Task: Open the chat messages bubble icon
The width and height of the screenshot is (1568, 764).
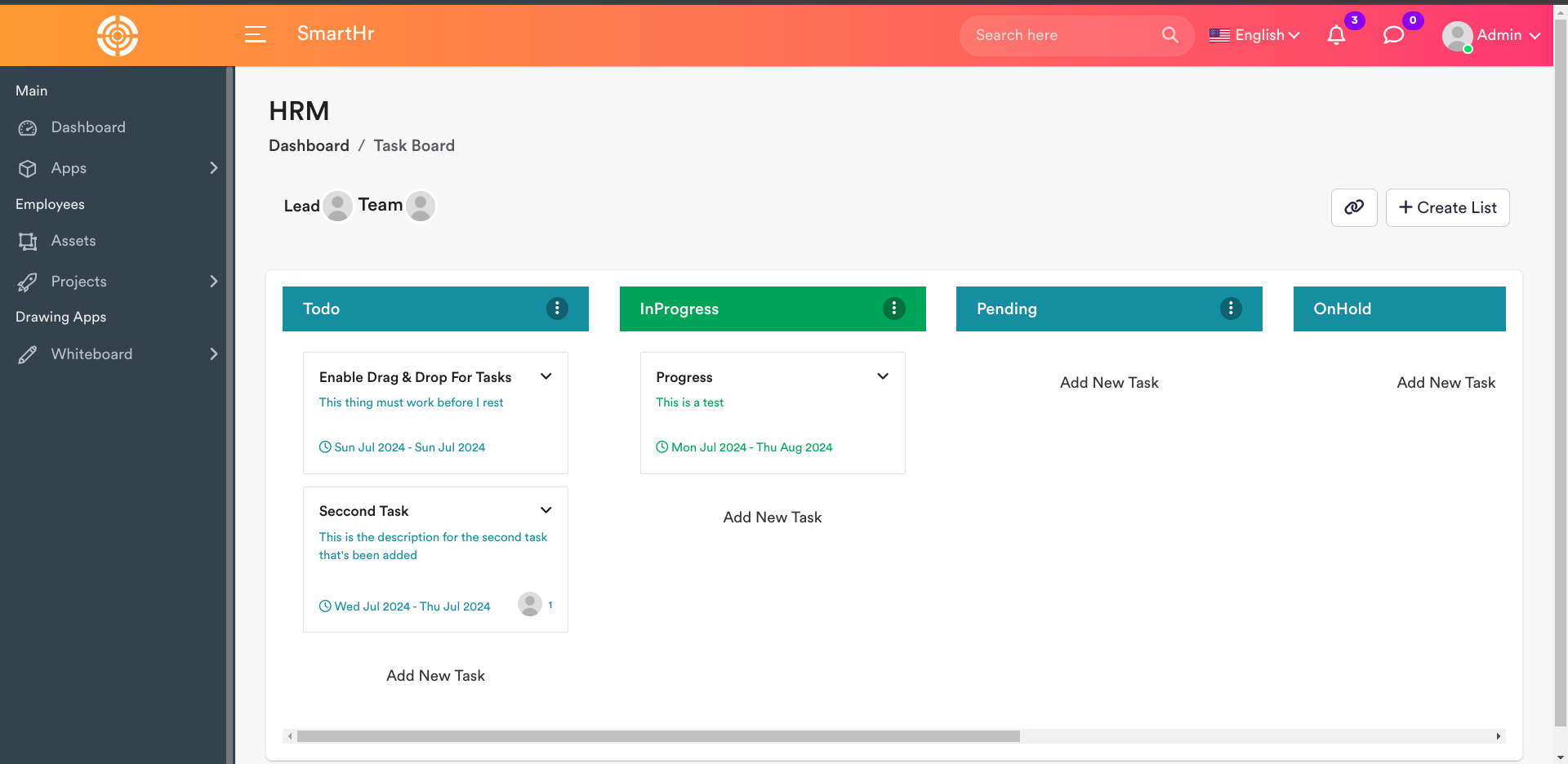Action: (1393, 35)
